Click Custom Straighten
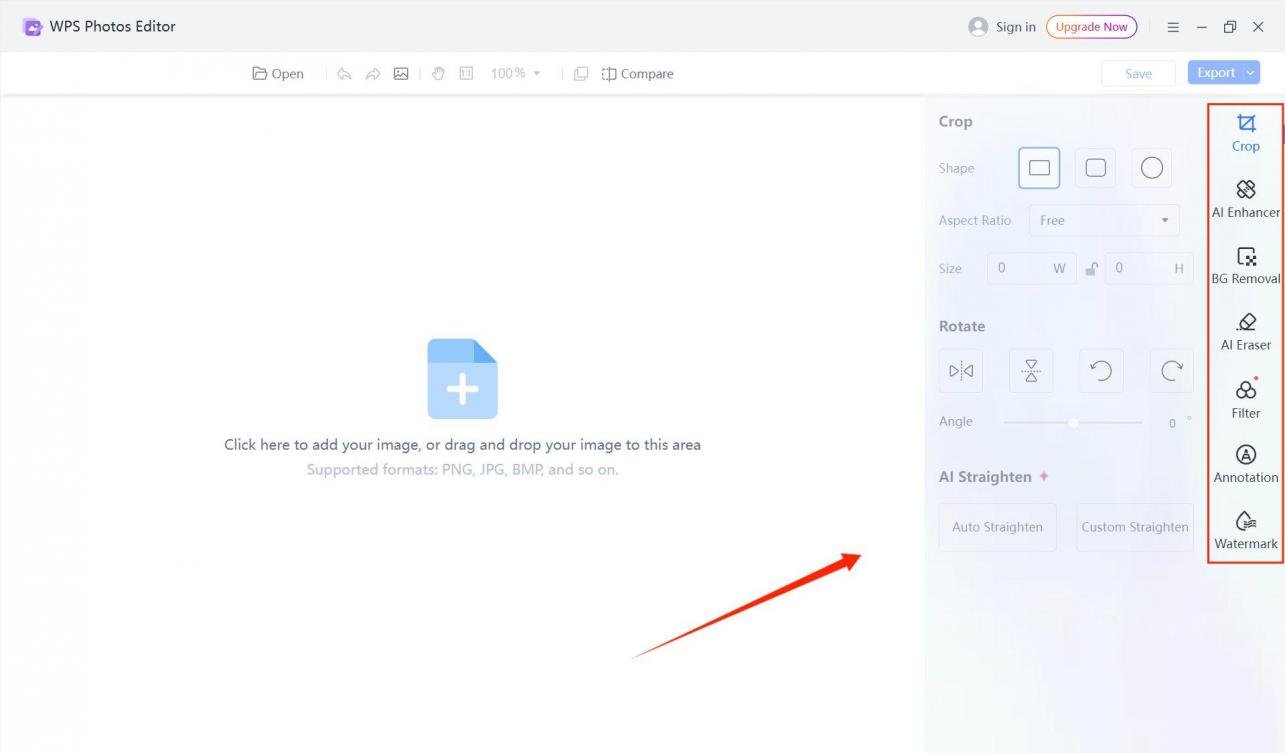 pyautogui.click(x=1135, y=527)
